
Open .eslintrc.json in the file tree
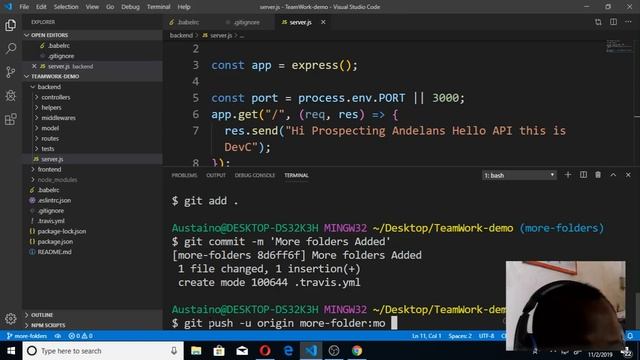93,200
